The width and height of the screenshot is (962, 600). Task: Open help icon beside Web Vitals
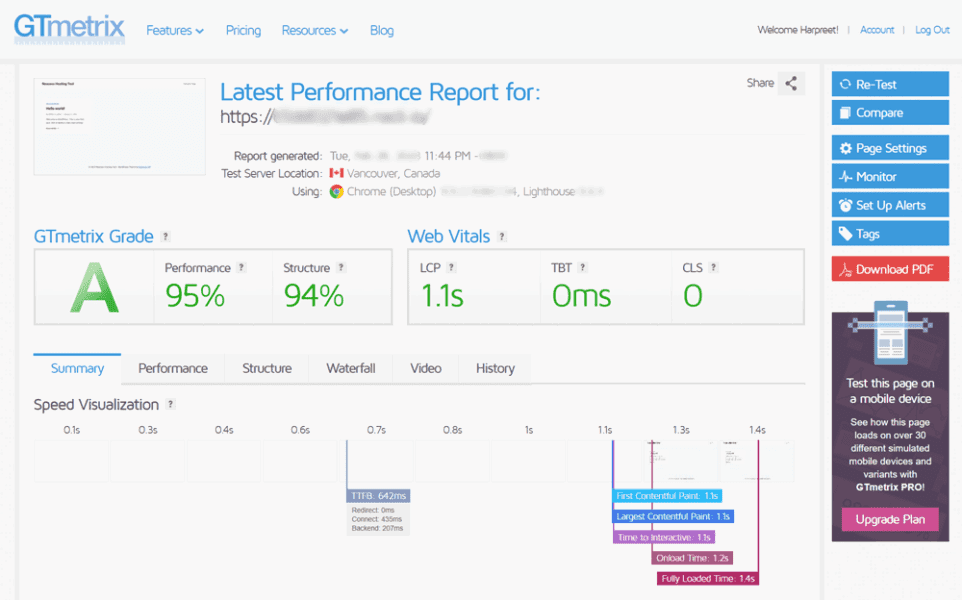pyautogui.click(x=502, y=236)
